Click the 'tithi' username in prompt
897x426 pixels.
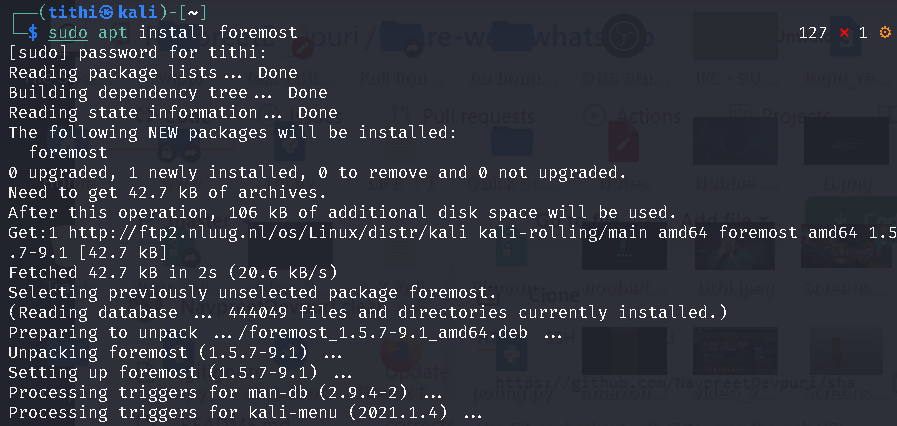(x=55, y=13)
